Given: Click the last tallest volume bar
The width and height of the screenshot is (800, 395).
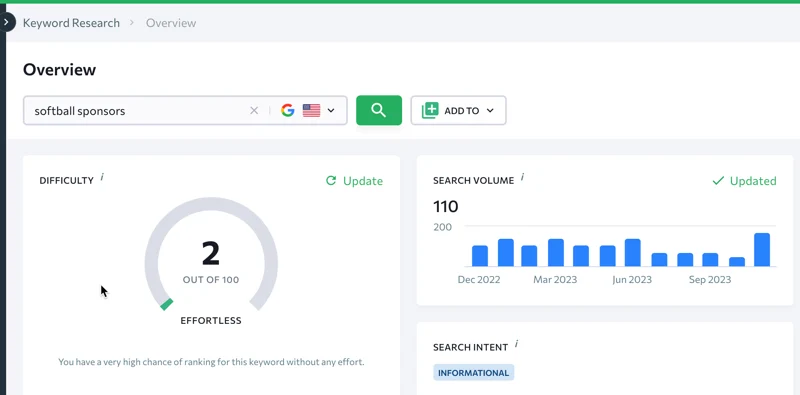Looking at the screenshot, I should [762, 250].
